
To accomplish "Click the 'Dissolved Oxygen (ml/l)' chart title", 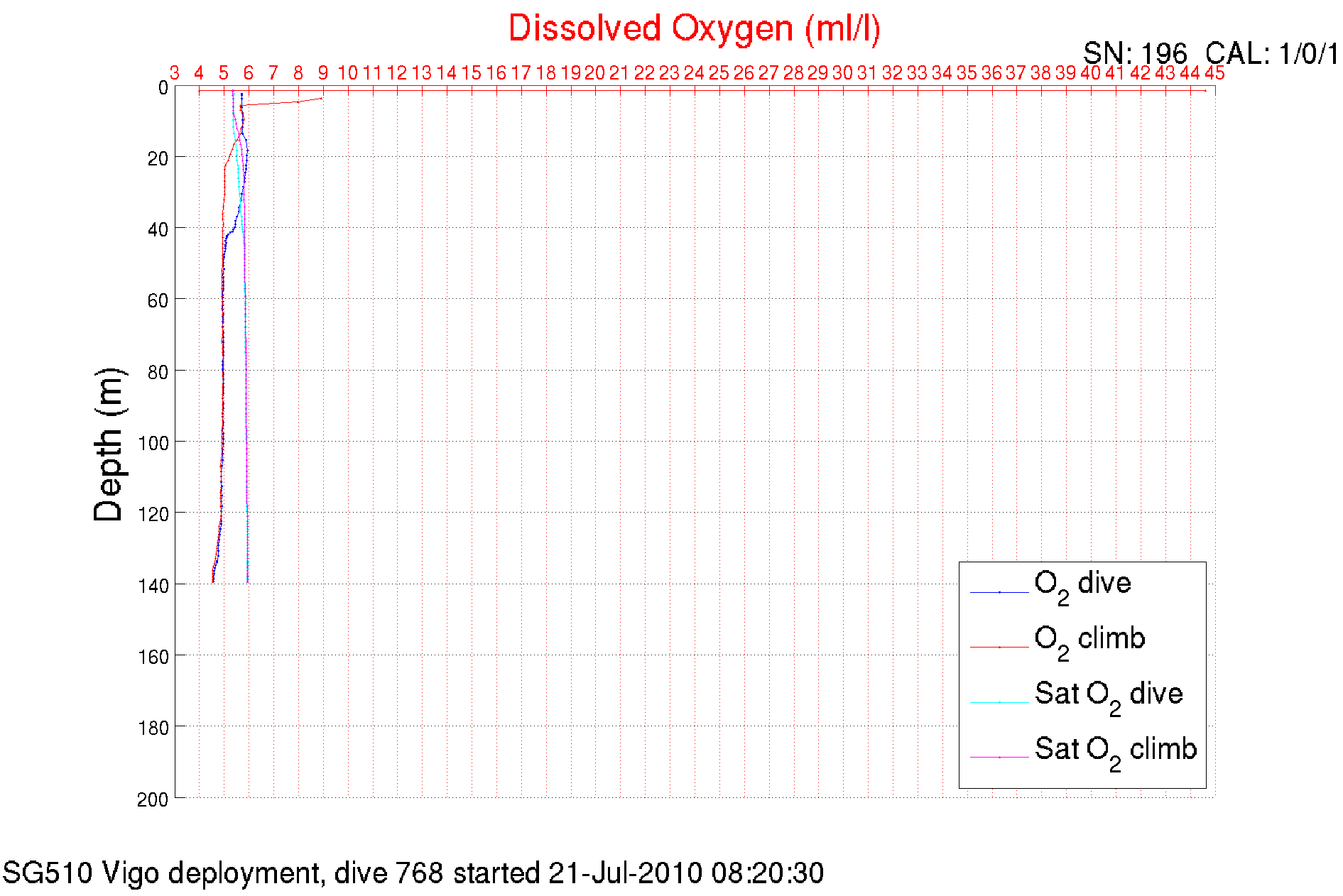I will [x=694, y=30].
